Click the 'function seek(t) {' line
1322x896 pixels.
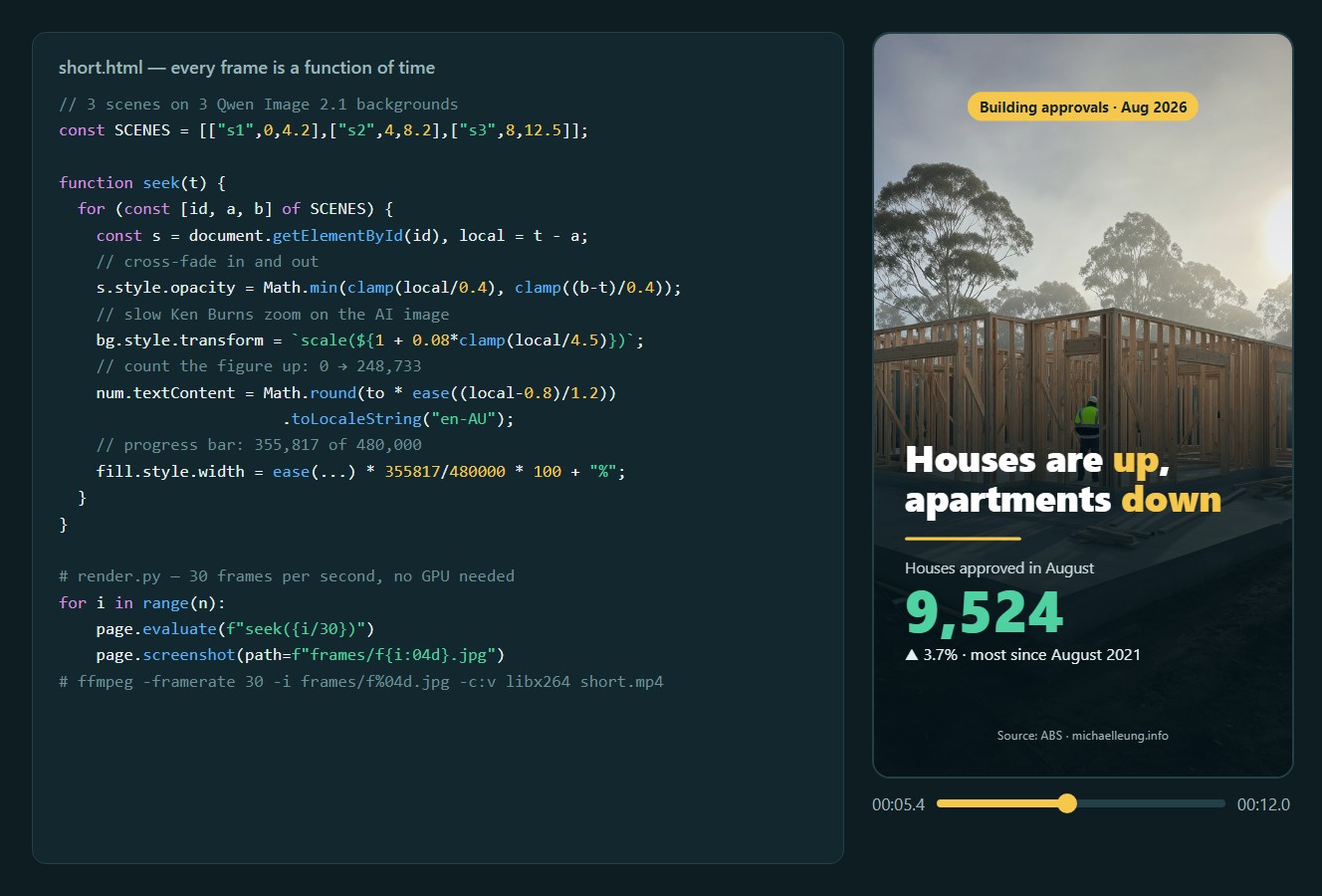pyautogui.click(x=142, y=183)
